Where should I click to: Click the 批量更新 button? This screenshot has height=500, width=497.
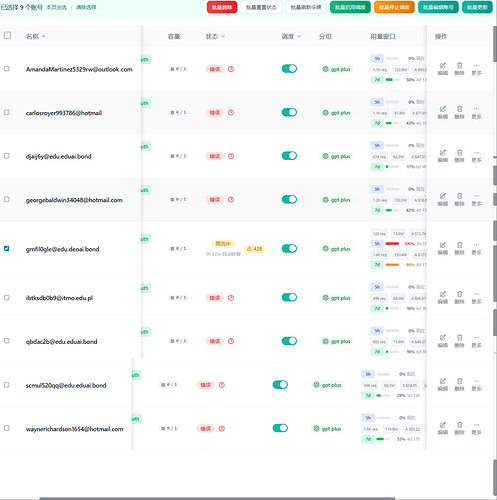coord(477,7)
